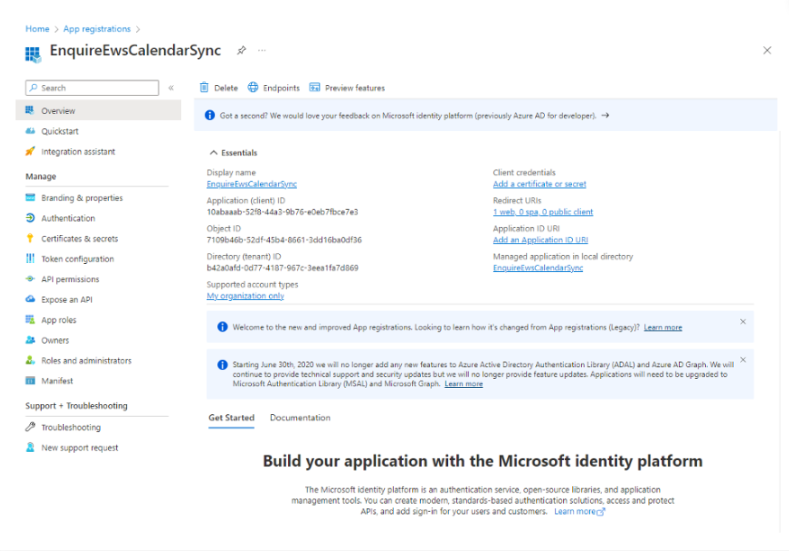
Task: Click the Expose an API cloud icon
Action: 30,299
